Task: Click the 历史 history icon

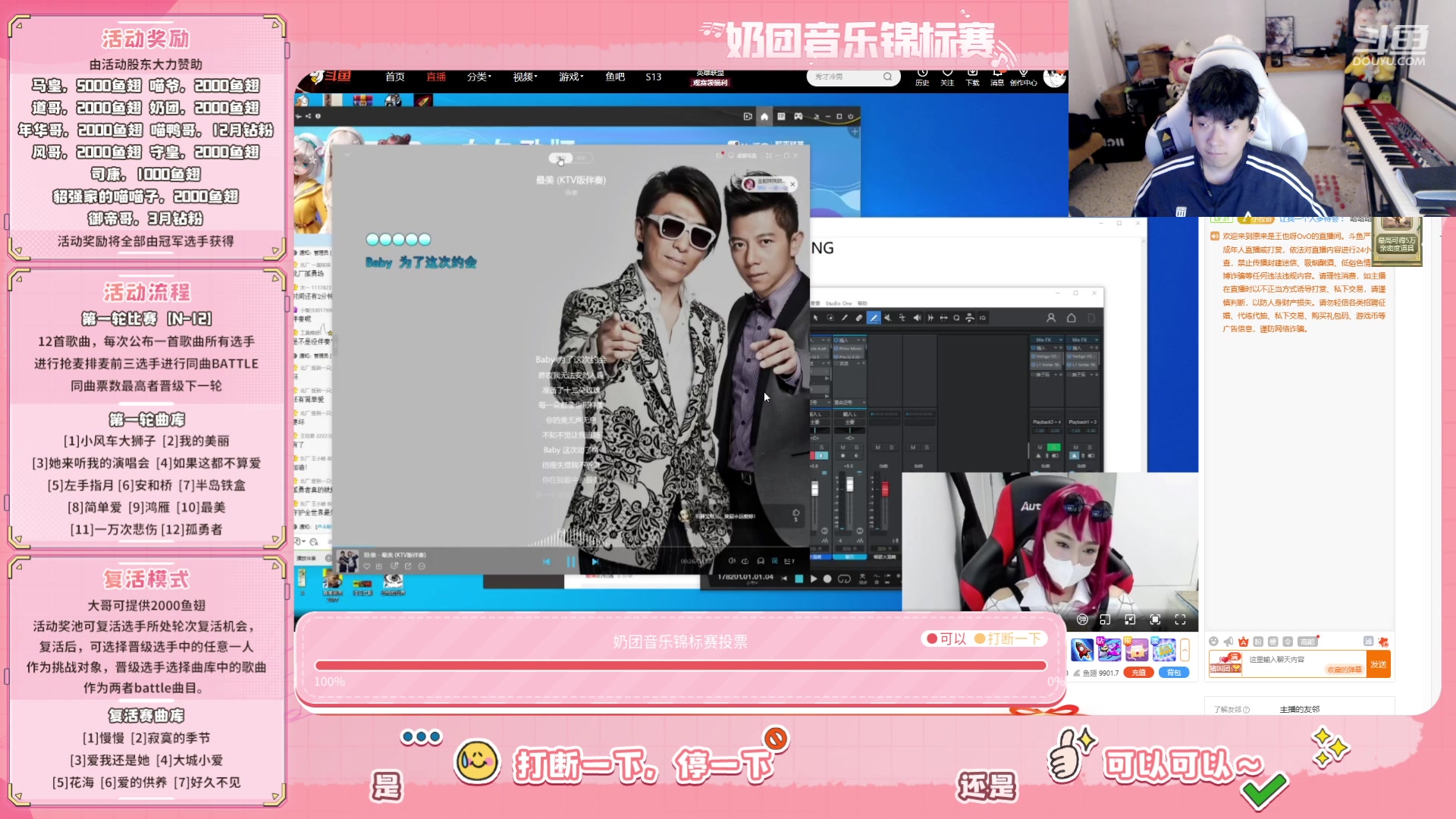Action: (x=922, y=77)
